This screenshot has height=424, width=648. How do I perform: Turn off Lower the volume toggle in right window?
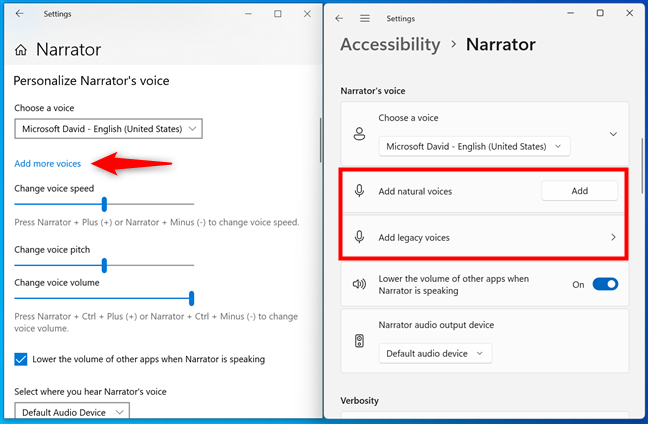pos(605,284)
